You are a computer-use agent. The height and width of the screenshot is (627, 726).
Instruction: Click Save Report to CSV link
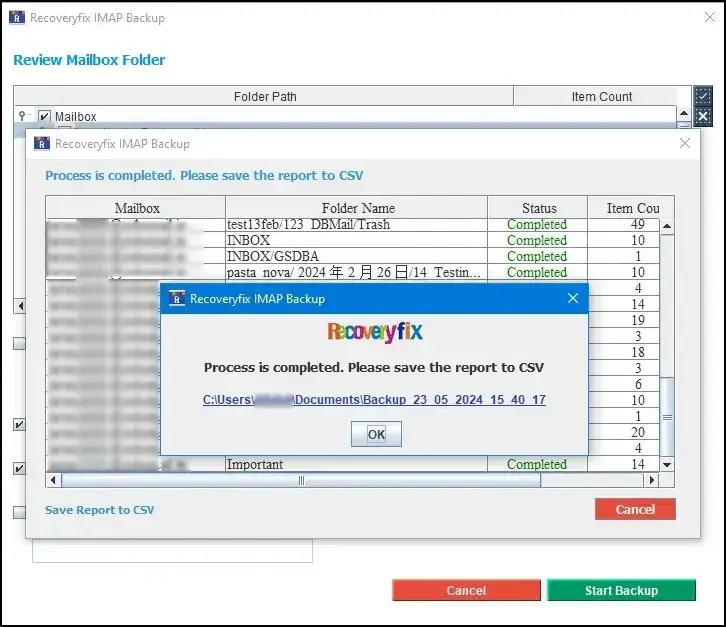(99, 510)
